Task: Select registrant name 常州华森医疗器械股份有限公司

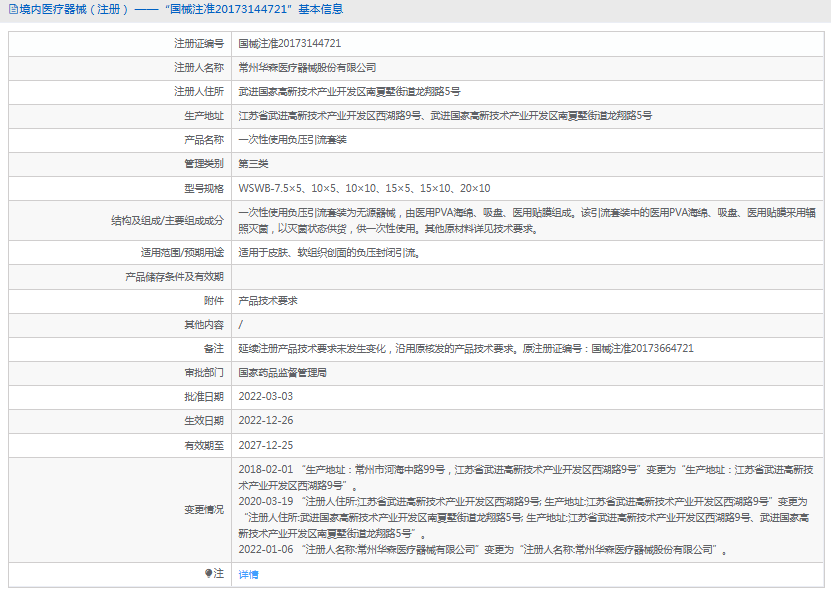Action: (x=307, y=68)
